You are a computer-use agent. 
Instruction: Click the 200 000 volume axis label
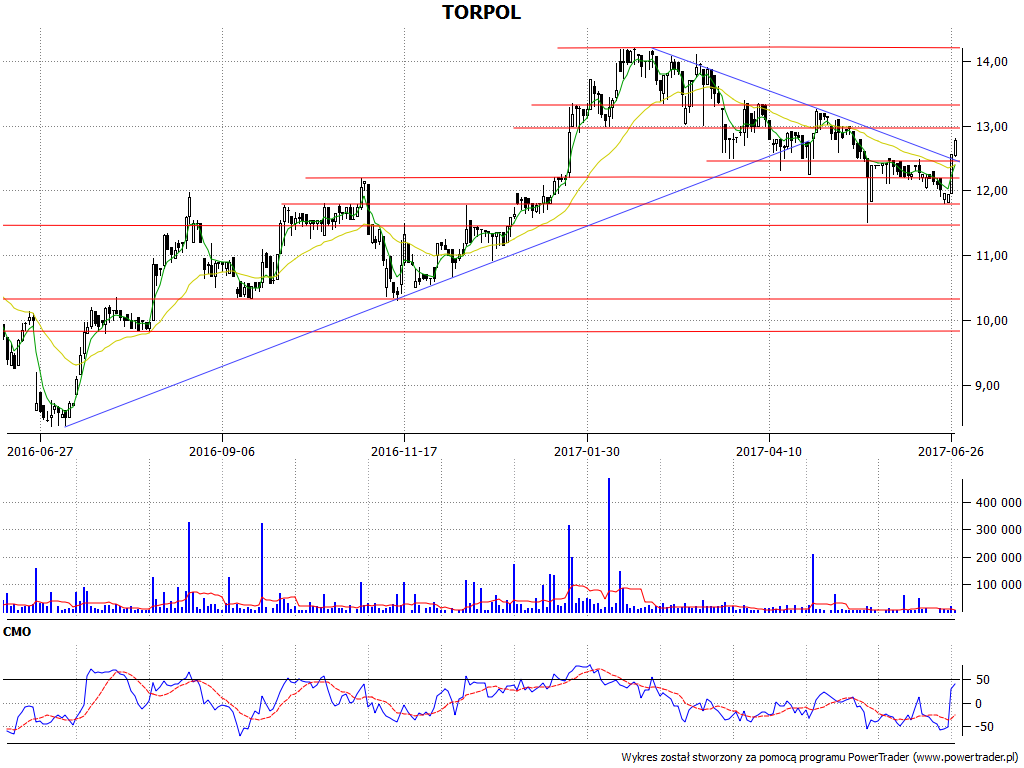click(x=999, y=558)
